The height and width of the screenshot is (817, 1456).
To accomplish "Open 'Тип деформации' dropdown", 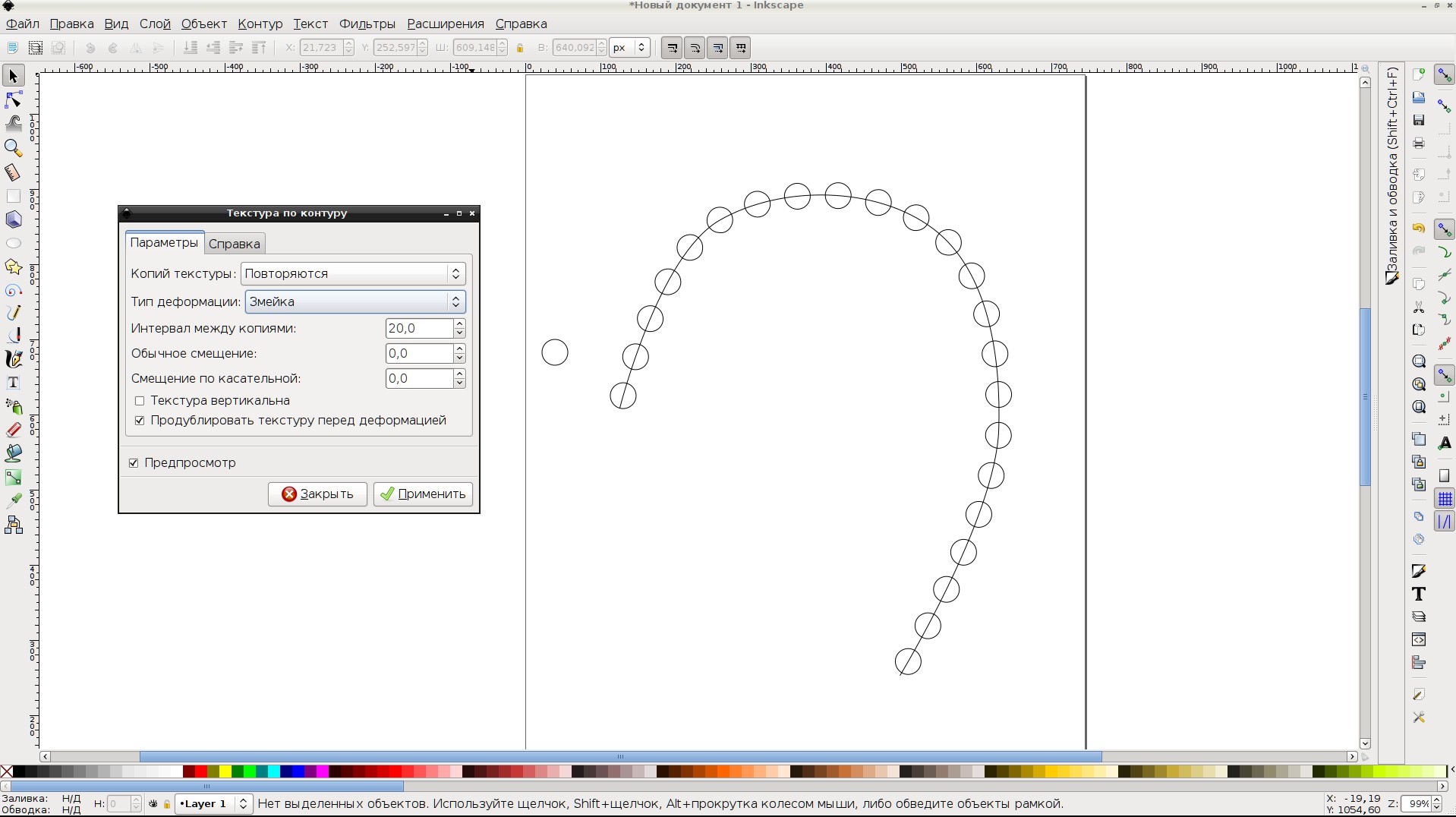I will [x=355, y=302].
